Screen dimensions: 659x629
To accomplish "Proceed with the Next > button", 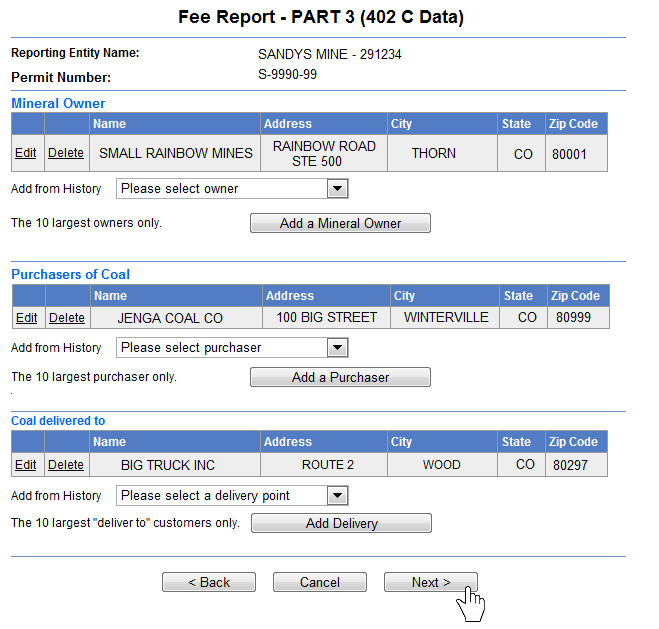I will point(431,582).
